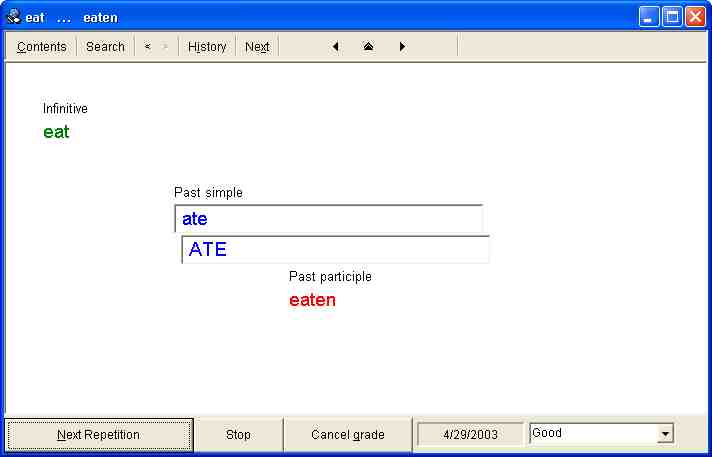
Task: Open the Search toolbar item
Action: [105, 47]
